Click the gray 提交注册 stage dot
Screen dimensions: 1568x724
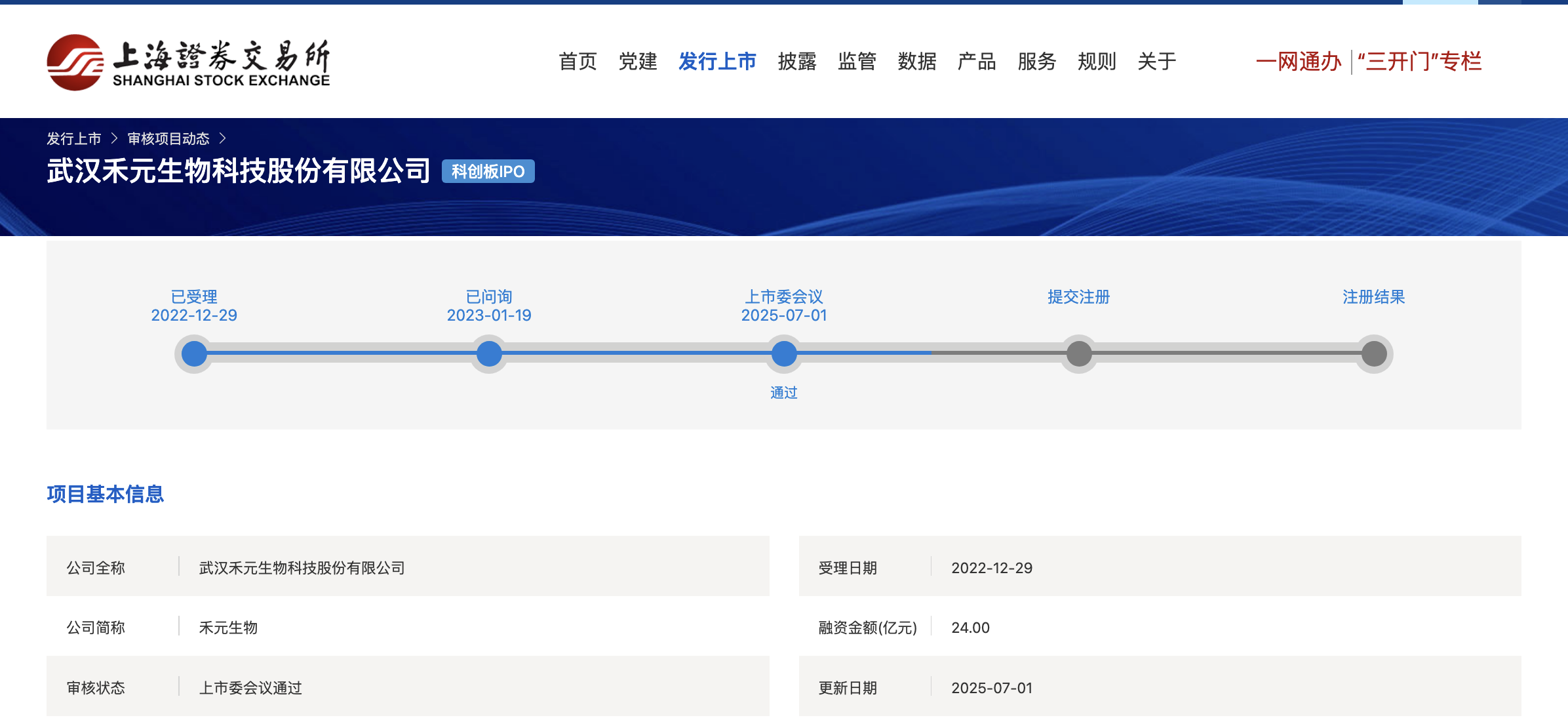coord(1079,354)
